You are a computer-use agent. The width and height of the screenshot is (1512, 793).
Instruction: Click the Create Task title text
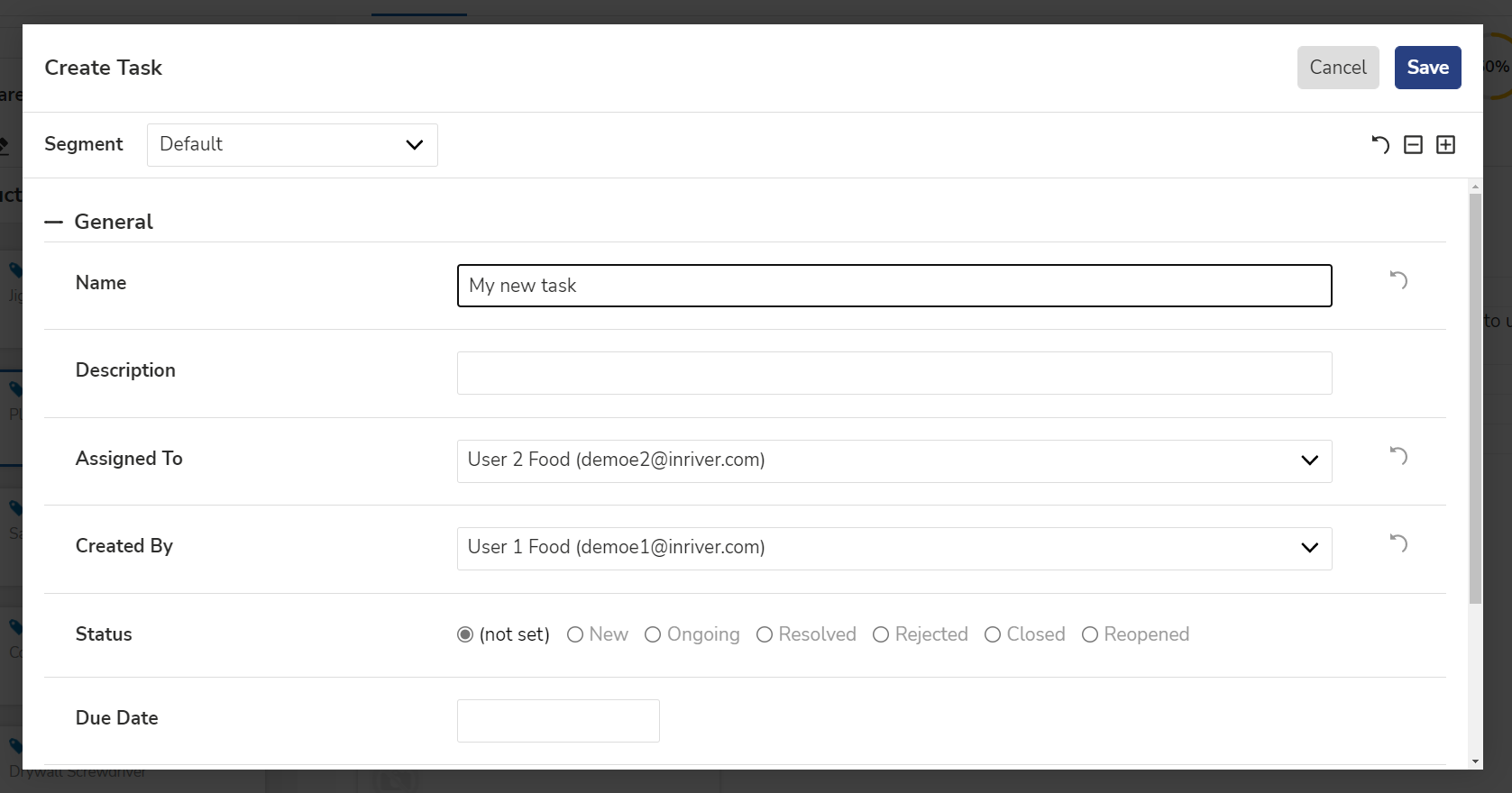(104, 68)
